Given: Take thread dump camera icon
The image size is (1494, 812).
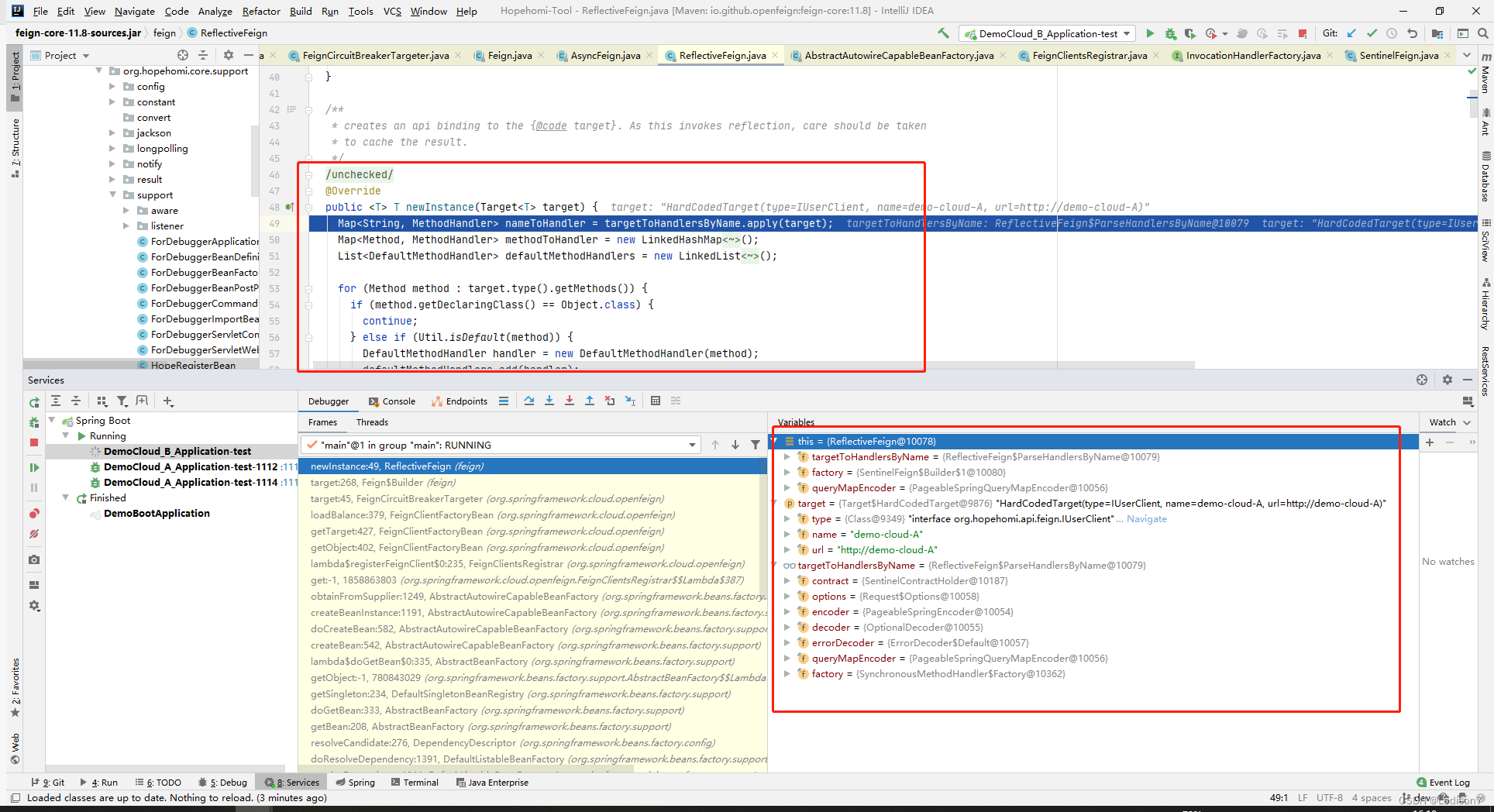Looking at the screenshot, I should tap(34, 559).
